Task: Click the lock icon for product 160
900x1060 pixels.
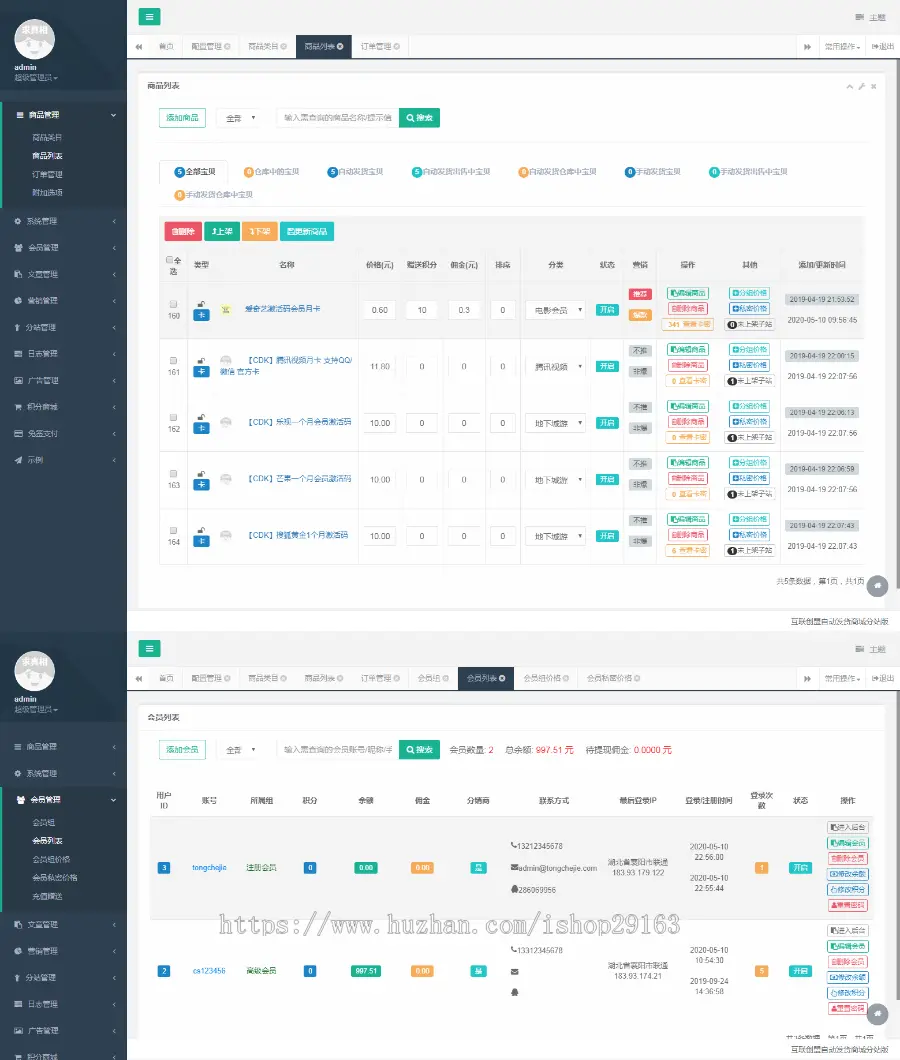Action: [202, 304]
